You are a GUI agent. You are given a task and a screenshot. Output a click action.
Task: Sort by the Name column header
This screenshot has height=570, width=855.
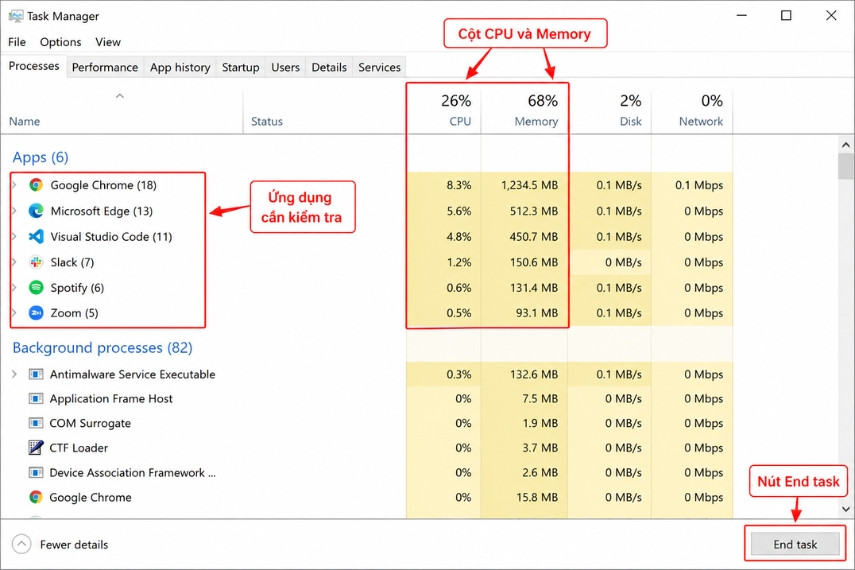coord(121,110)
